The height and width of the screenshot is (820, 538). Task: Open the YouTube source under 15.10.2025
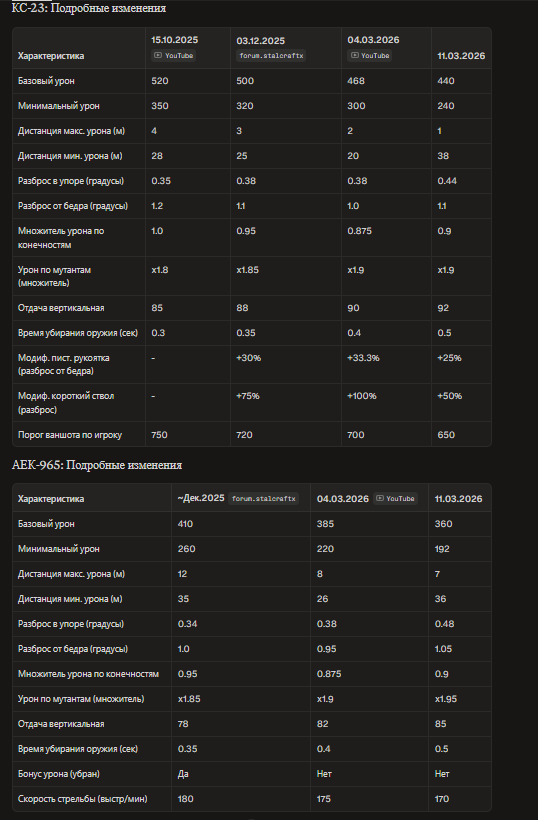(x=173, y=55)
